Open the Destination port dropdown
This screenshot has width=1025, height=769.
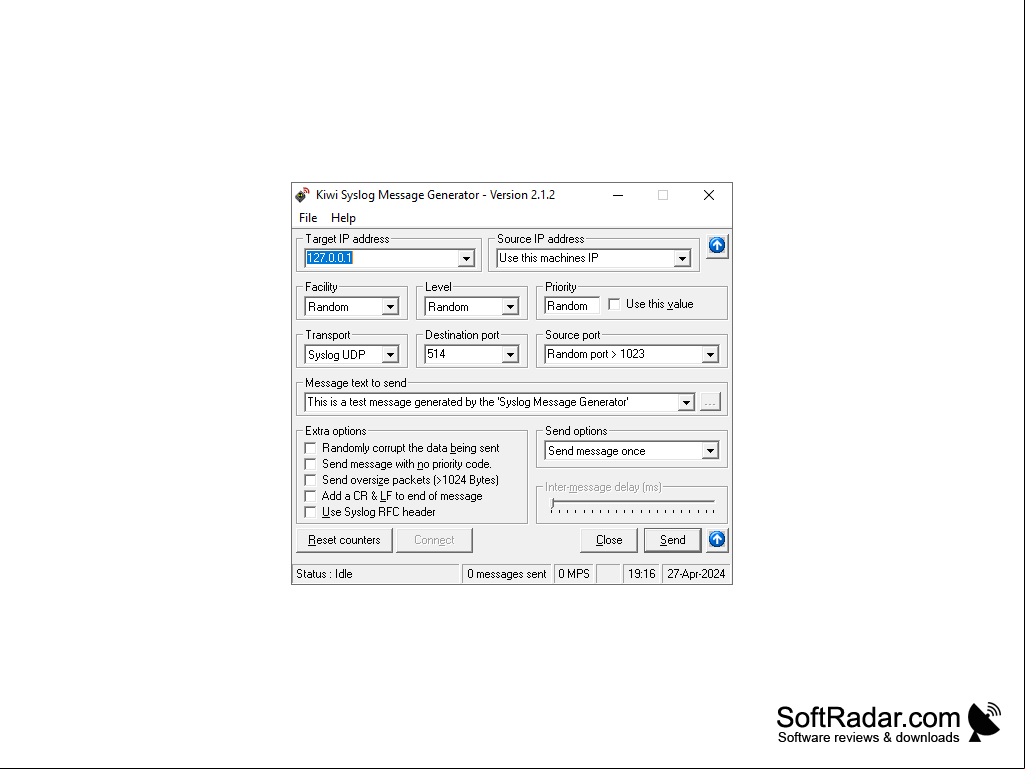(510, 354)
